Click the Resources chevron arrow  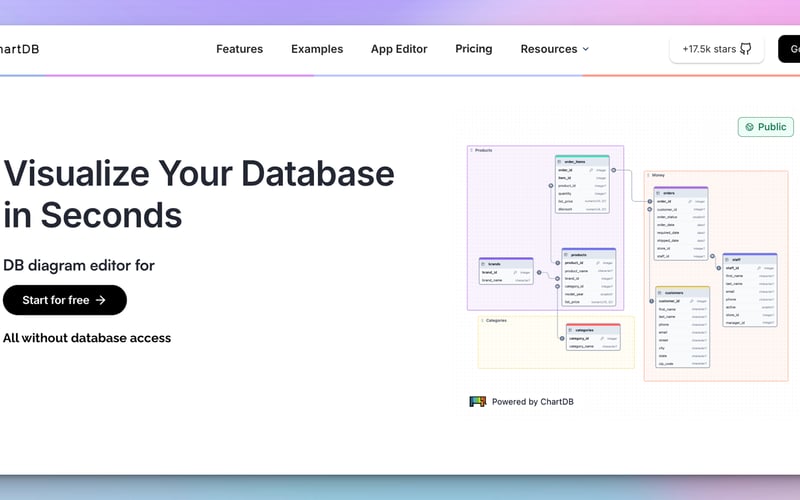click(586, 49)
